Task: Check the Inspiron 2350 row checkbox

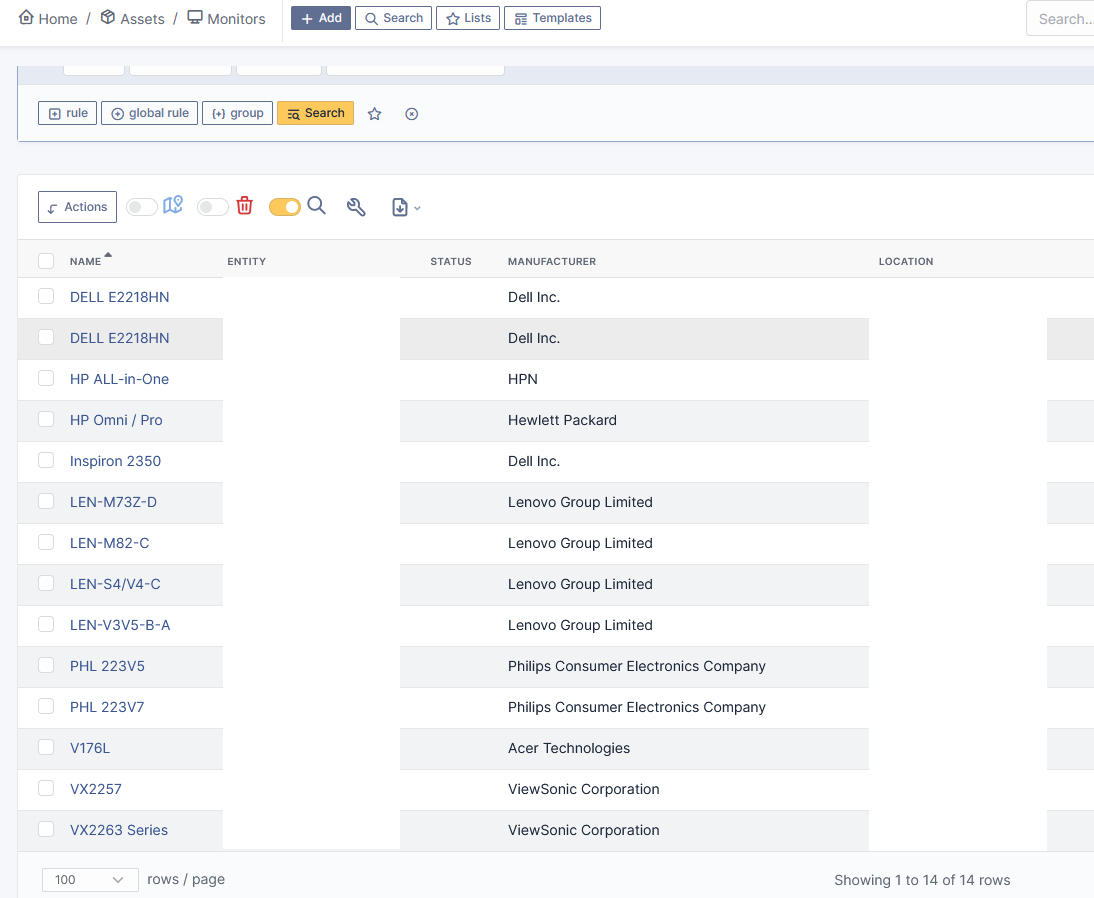Action: click(x=46, y=461)
